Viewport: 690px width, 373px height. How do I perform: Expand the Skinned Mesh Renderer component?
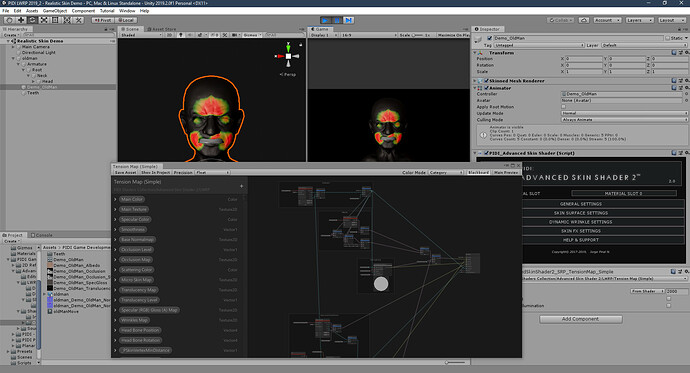pos(475,81)
